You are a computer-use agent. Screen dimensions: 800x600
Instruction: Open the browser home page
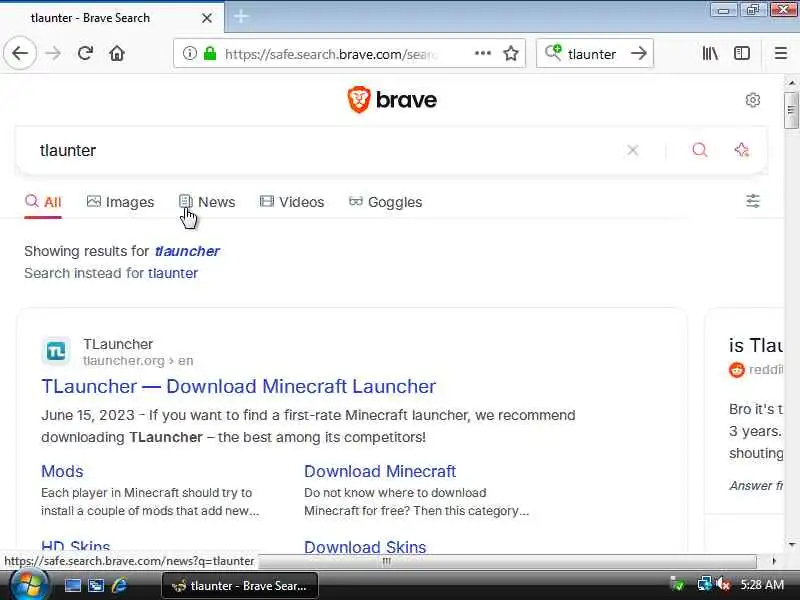tap(117, 53)
